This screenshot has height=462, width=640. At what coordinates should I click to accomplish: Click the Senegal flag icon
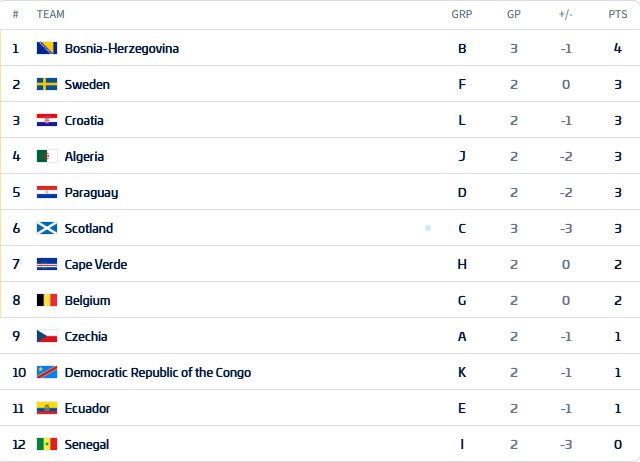pyautogui.click(x=47, y=444)
